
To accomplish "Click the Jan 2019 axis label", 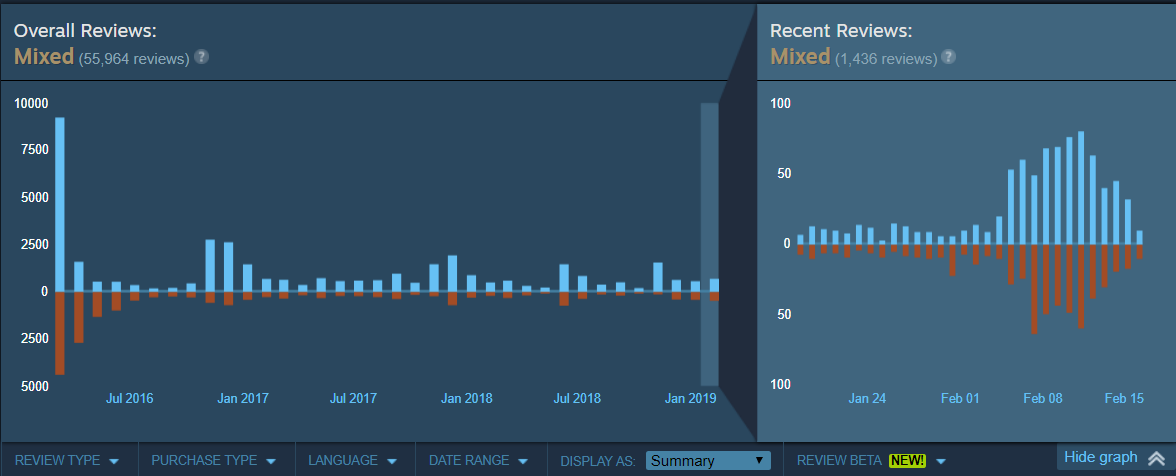I will 691,398.
